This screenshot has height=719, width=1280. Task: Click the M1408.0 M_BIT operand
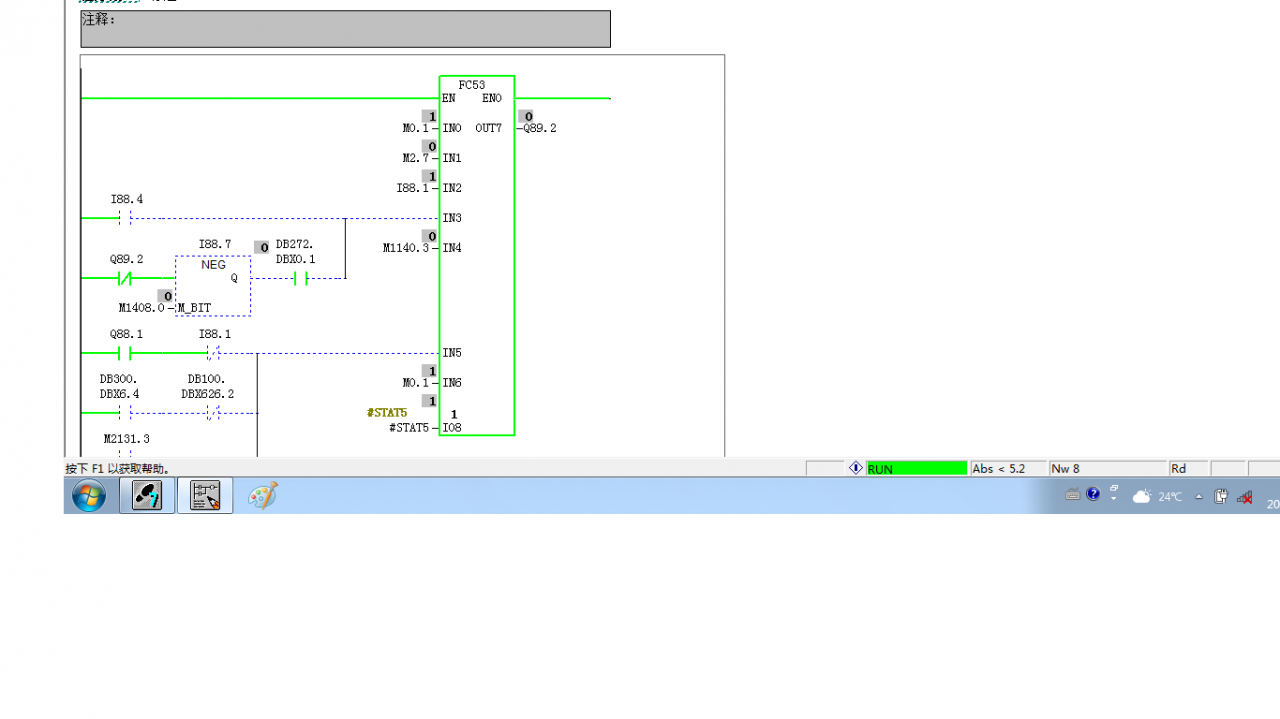(141, 308)
